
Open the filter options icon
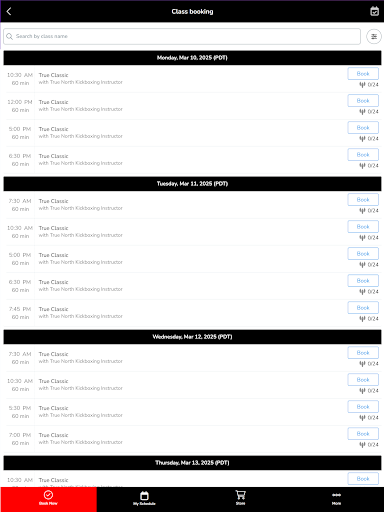(x=374, y=37)
